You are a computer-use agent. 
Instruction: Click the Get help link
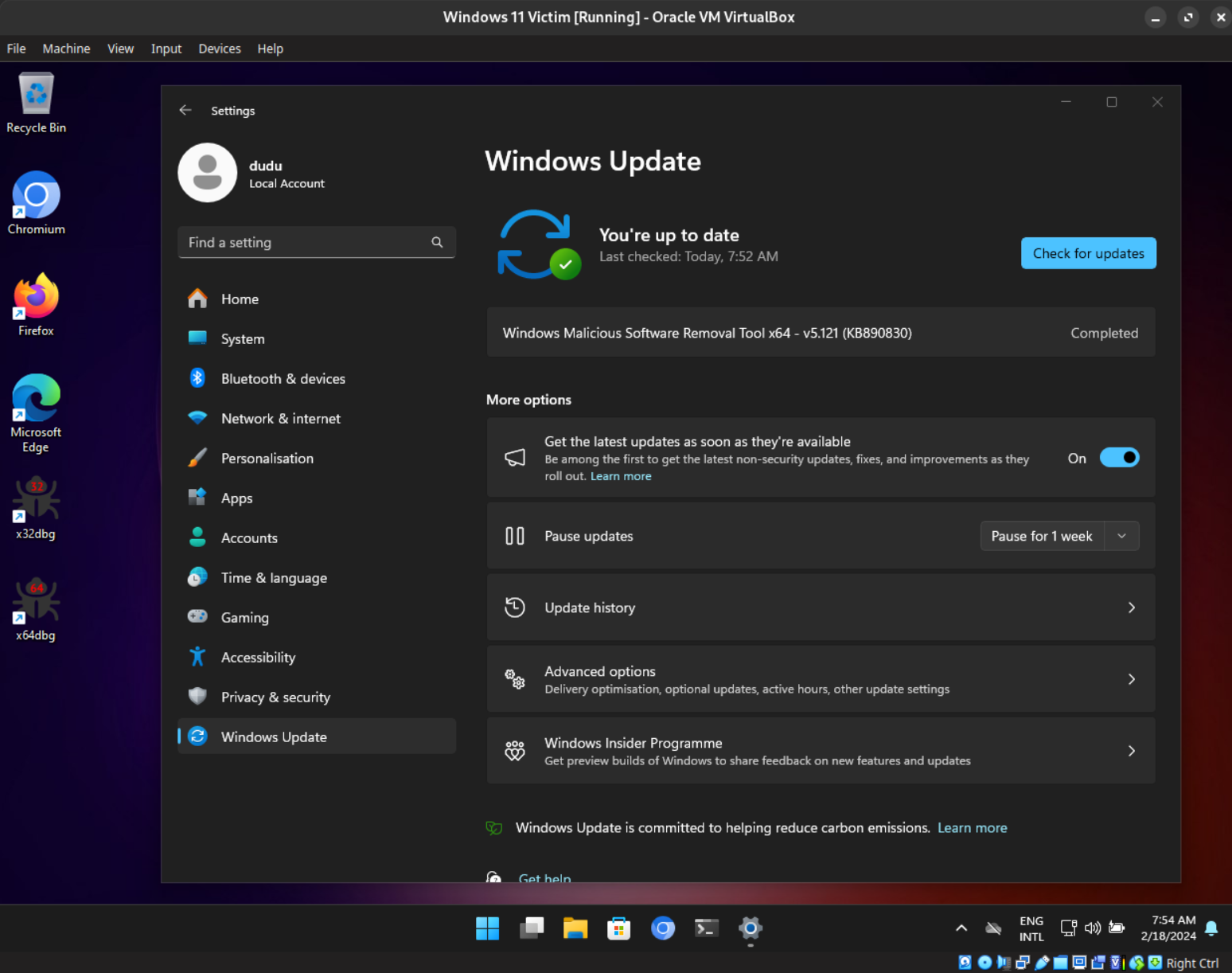(544, 877)
